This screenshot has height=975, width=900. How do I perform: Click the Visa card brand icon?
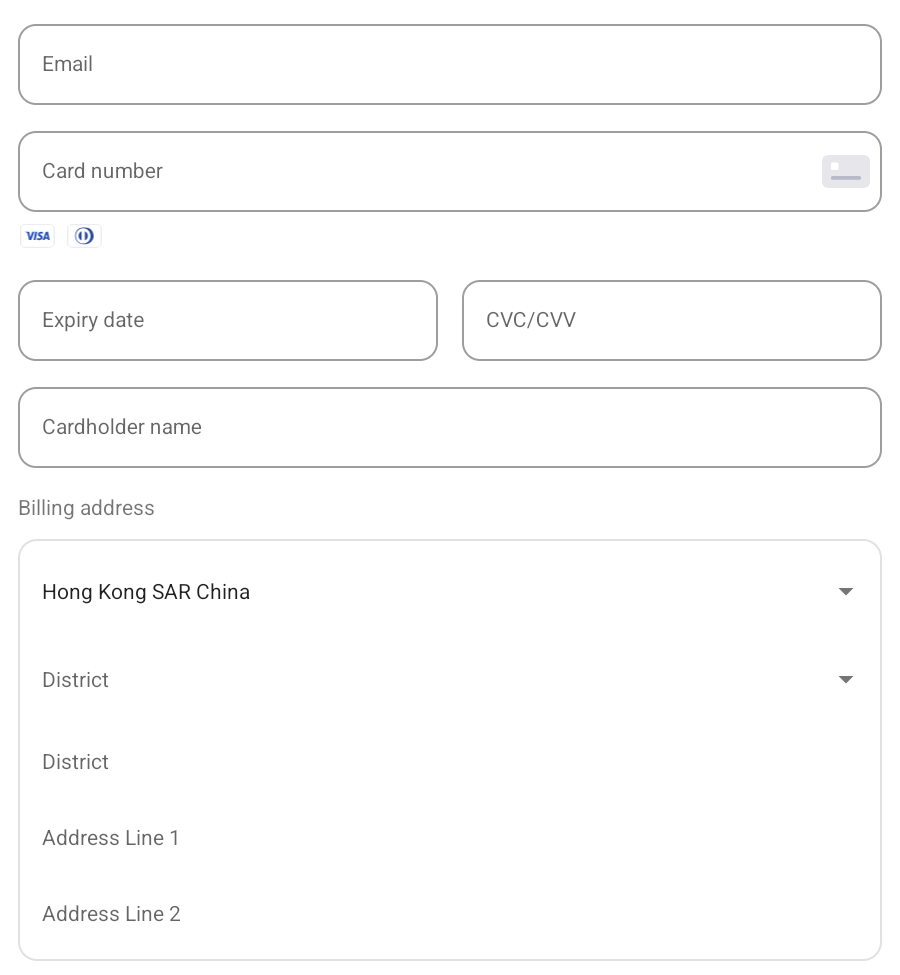[37, 236]
